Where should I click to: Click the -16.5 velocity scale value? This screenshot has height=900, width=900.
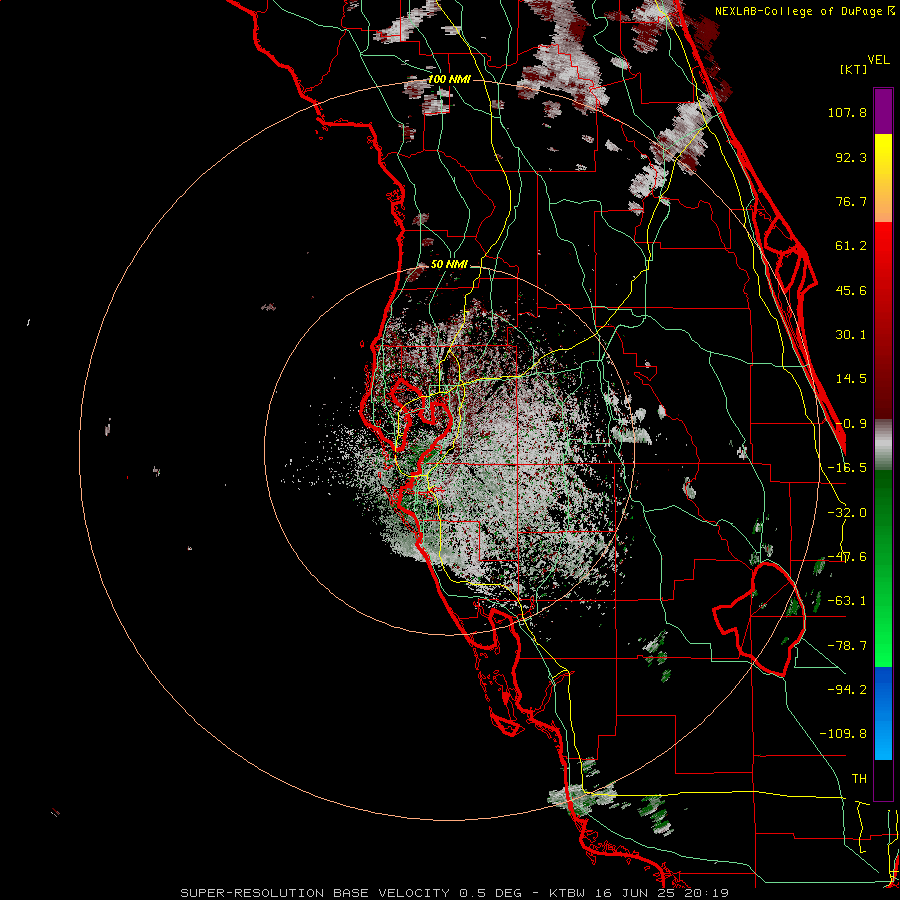[x=847, y=468]
